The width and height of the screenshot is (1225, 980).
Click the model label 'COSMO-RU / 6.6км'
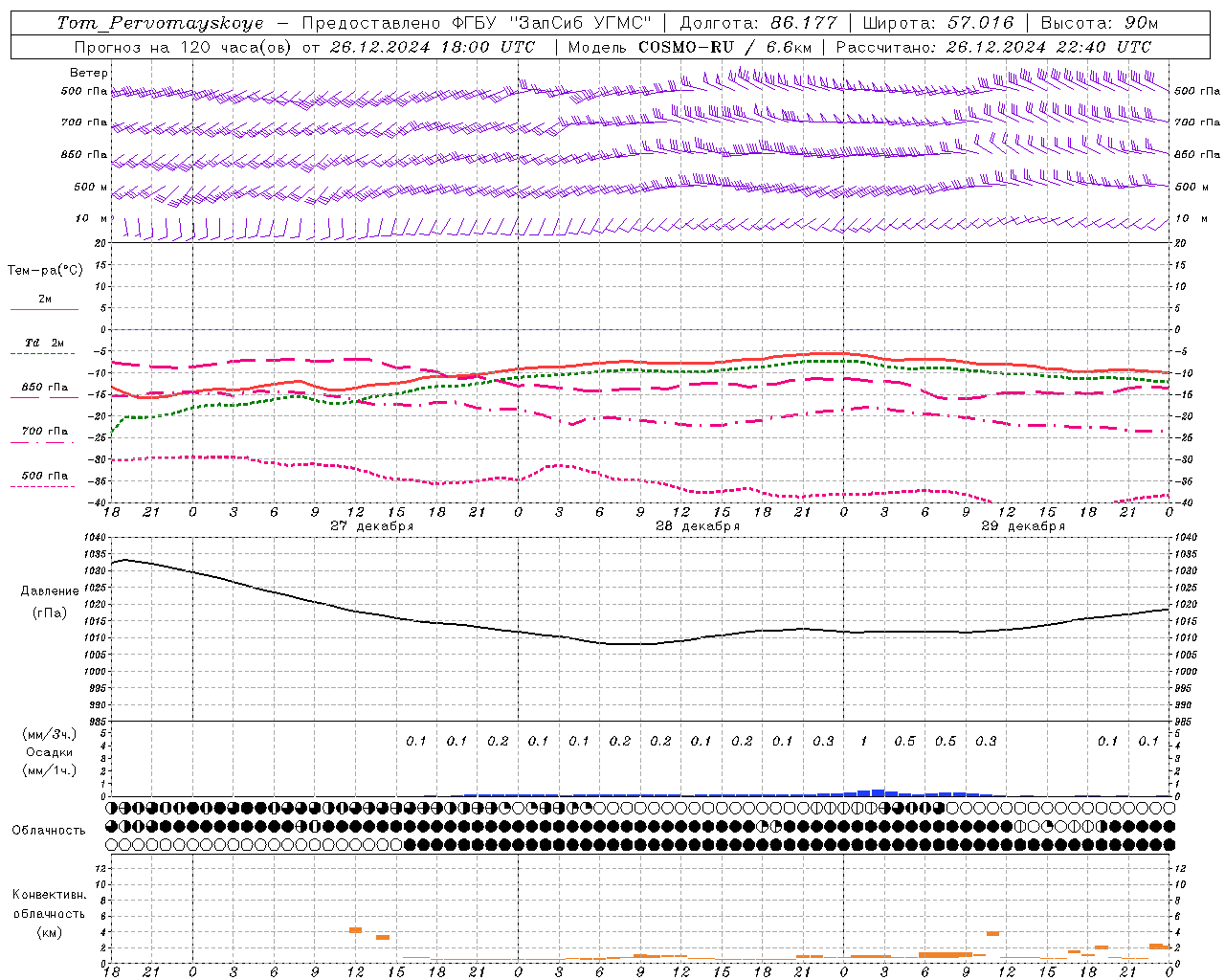[725, 47]
